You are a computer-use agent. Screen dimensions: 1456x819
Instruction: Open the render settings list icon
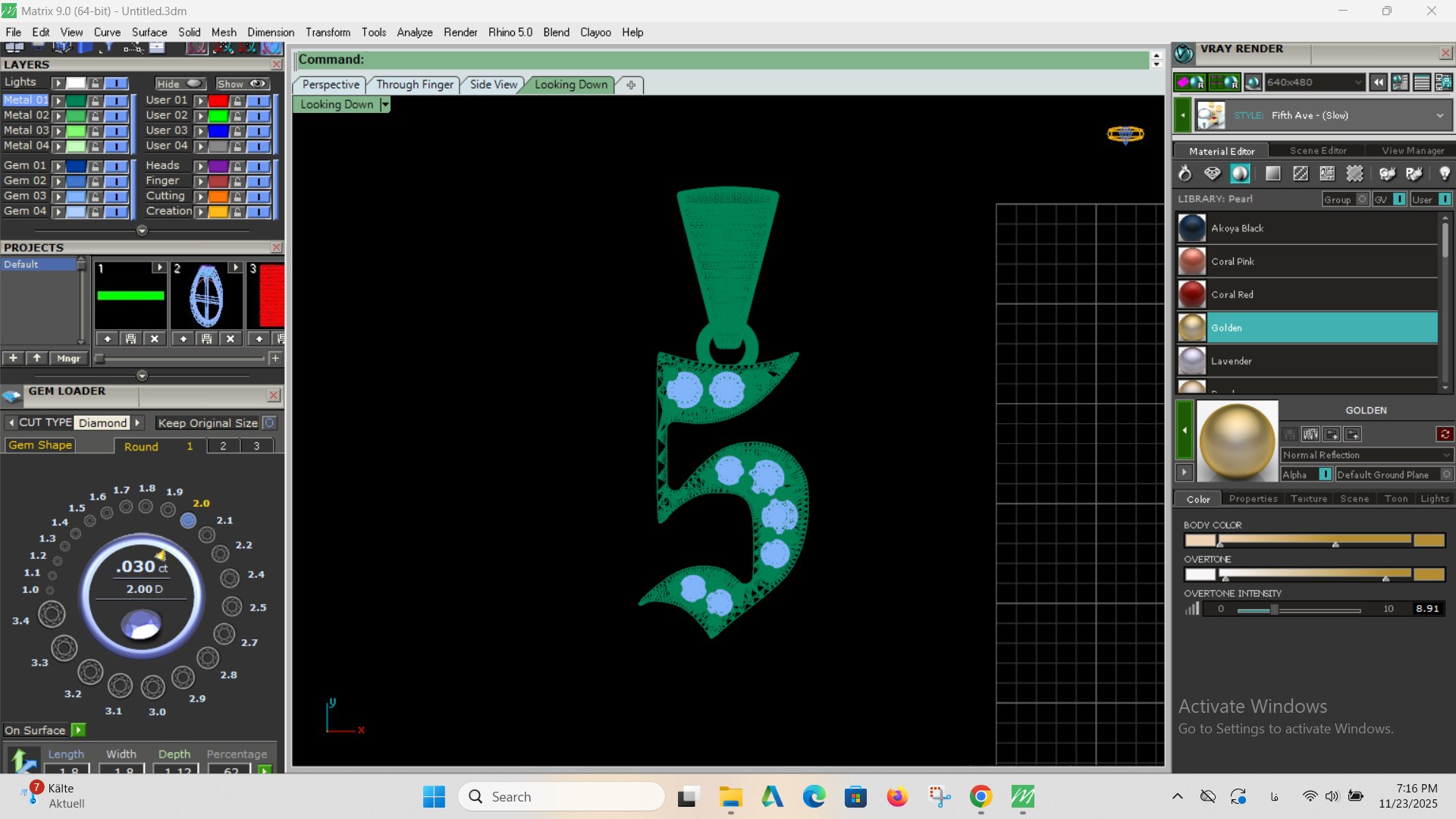click(x=1423, y=82)
